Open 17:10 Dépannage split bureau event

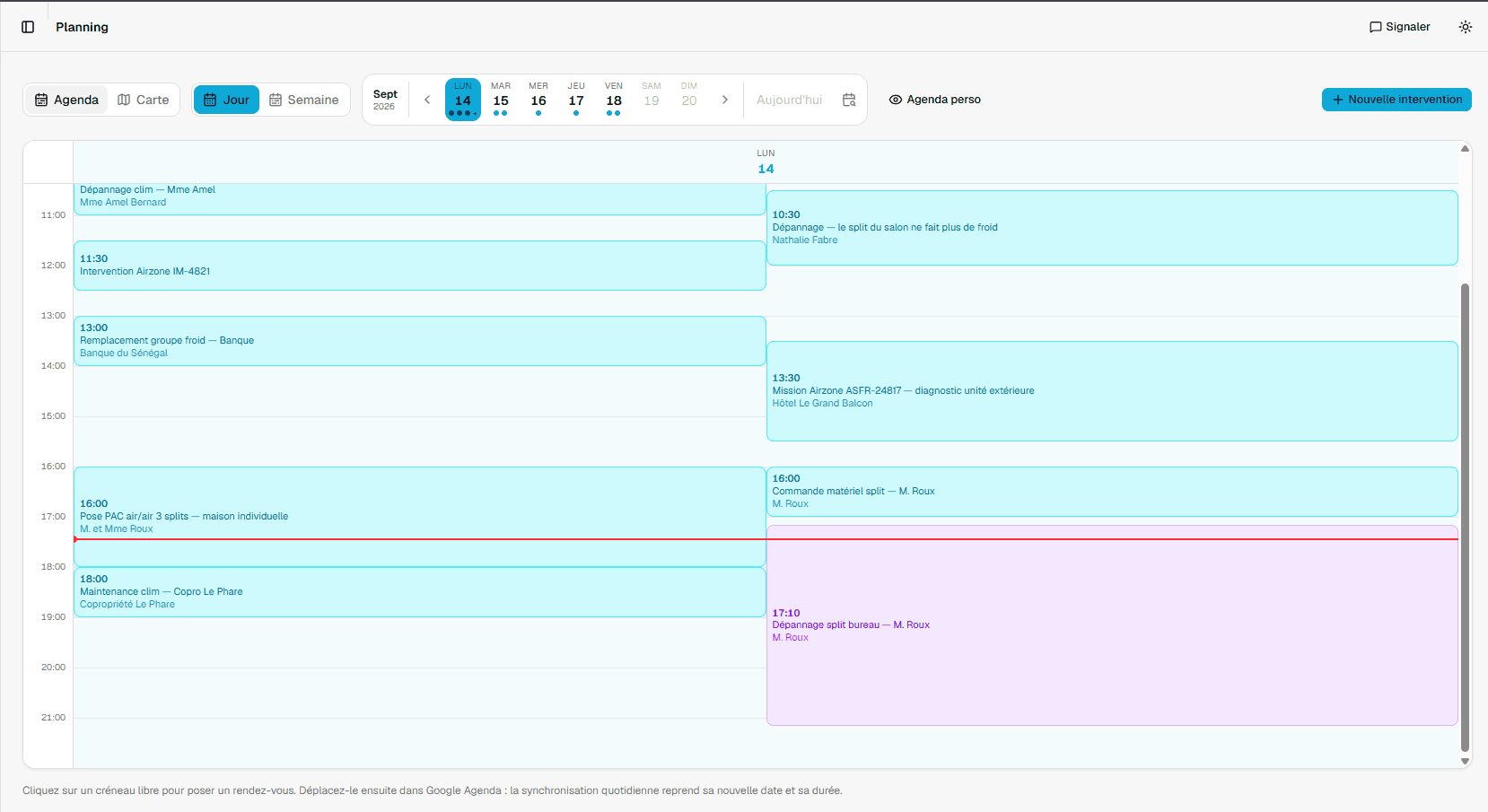point(1112,625)
